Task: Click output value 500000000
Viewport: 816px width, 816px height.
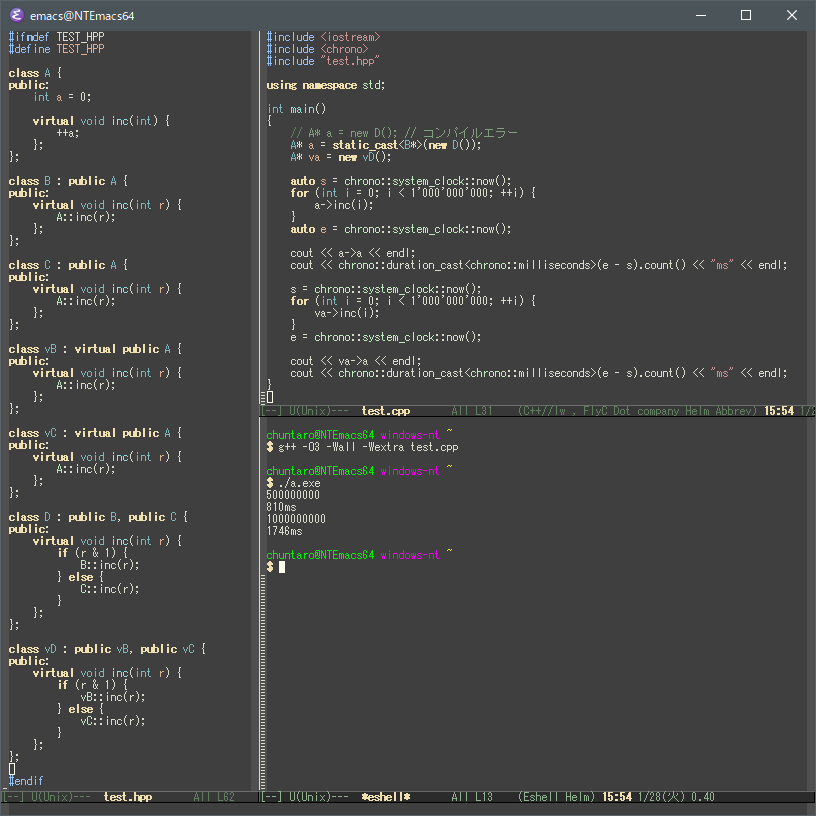Action: coord(293,495)
